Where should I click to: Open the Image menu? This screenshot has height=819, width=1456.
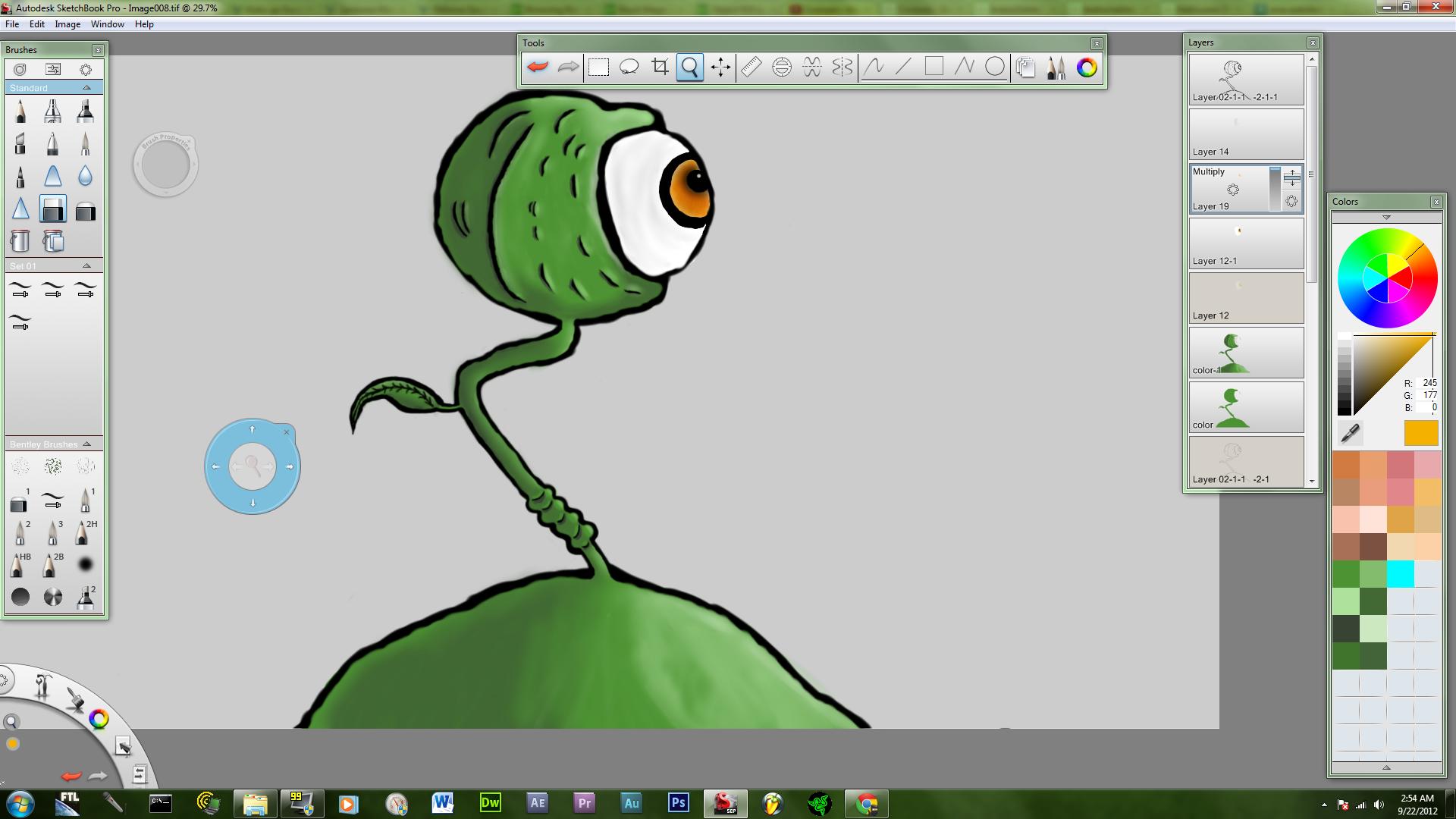tap(67, 24)
